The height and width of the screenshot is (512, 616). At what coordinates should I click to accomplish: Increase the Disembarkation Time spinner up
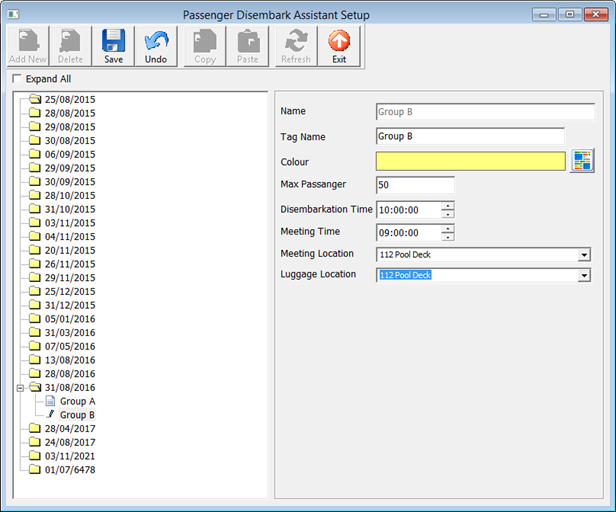(448, 206)
